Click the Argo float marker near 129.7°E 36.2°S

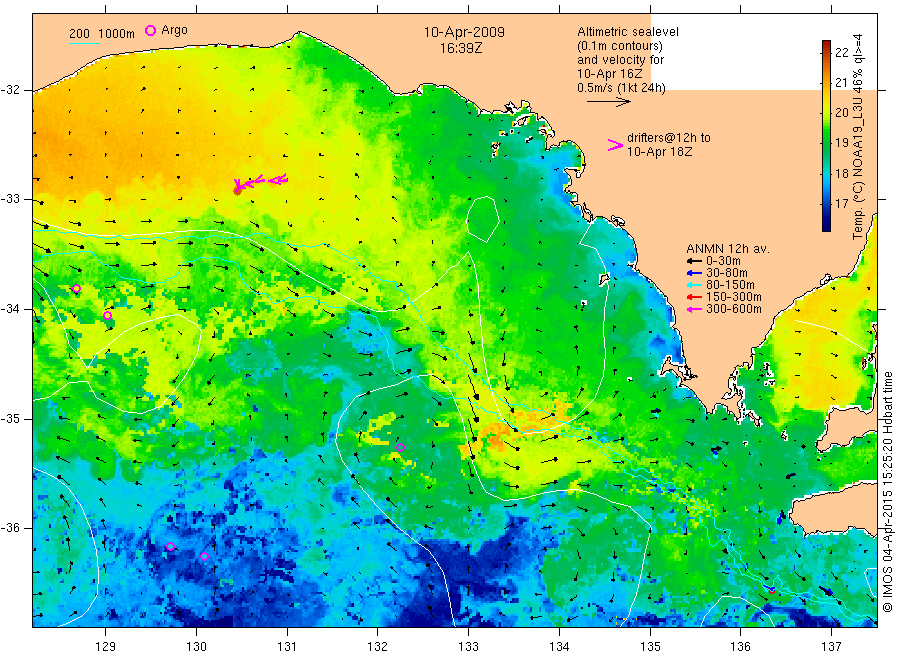(170, 546)
